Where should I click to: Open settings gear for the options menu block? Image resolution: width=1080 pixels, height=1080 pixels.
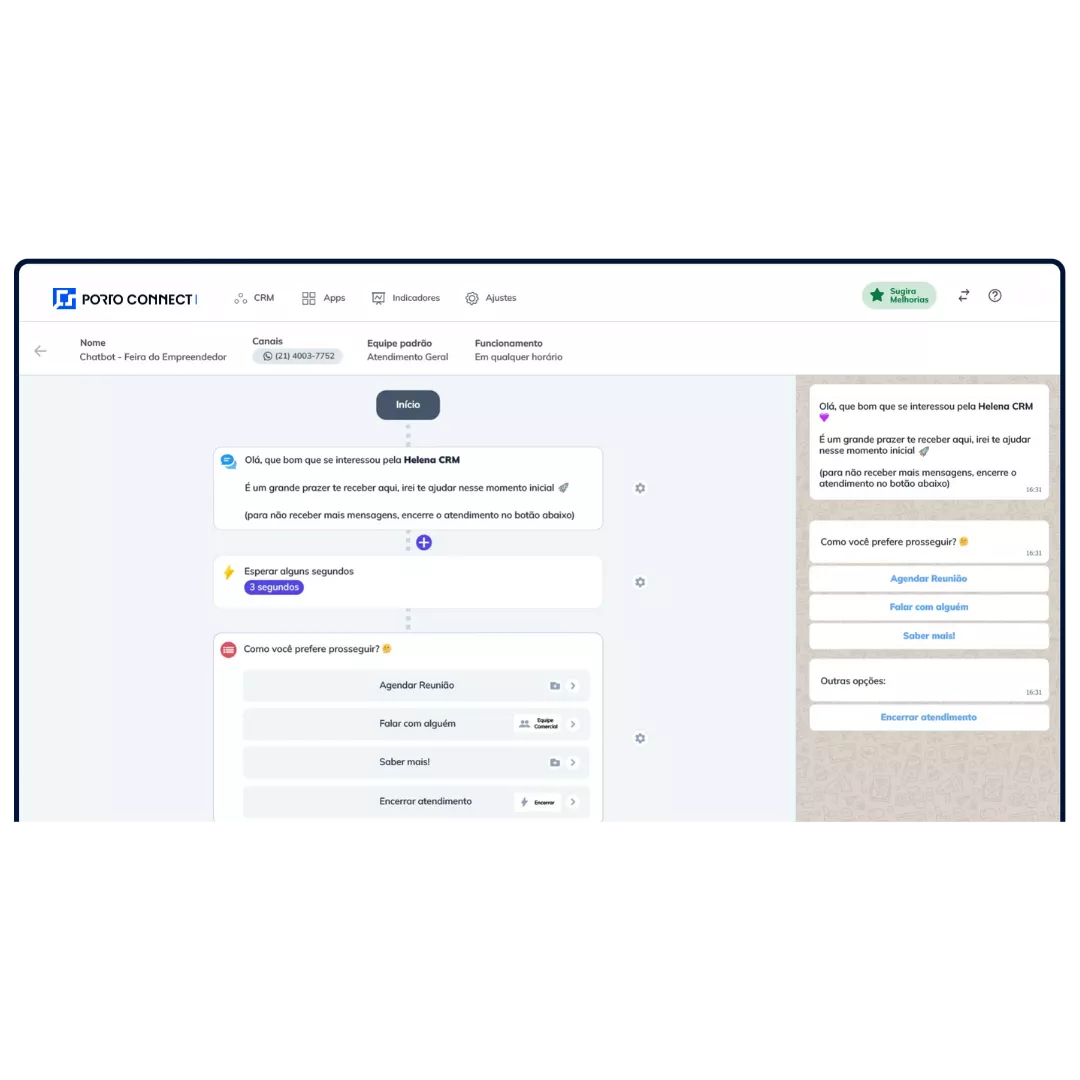pos(640,738)
